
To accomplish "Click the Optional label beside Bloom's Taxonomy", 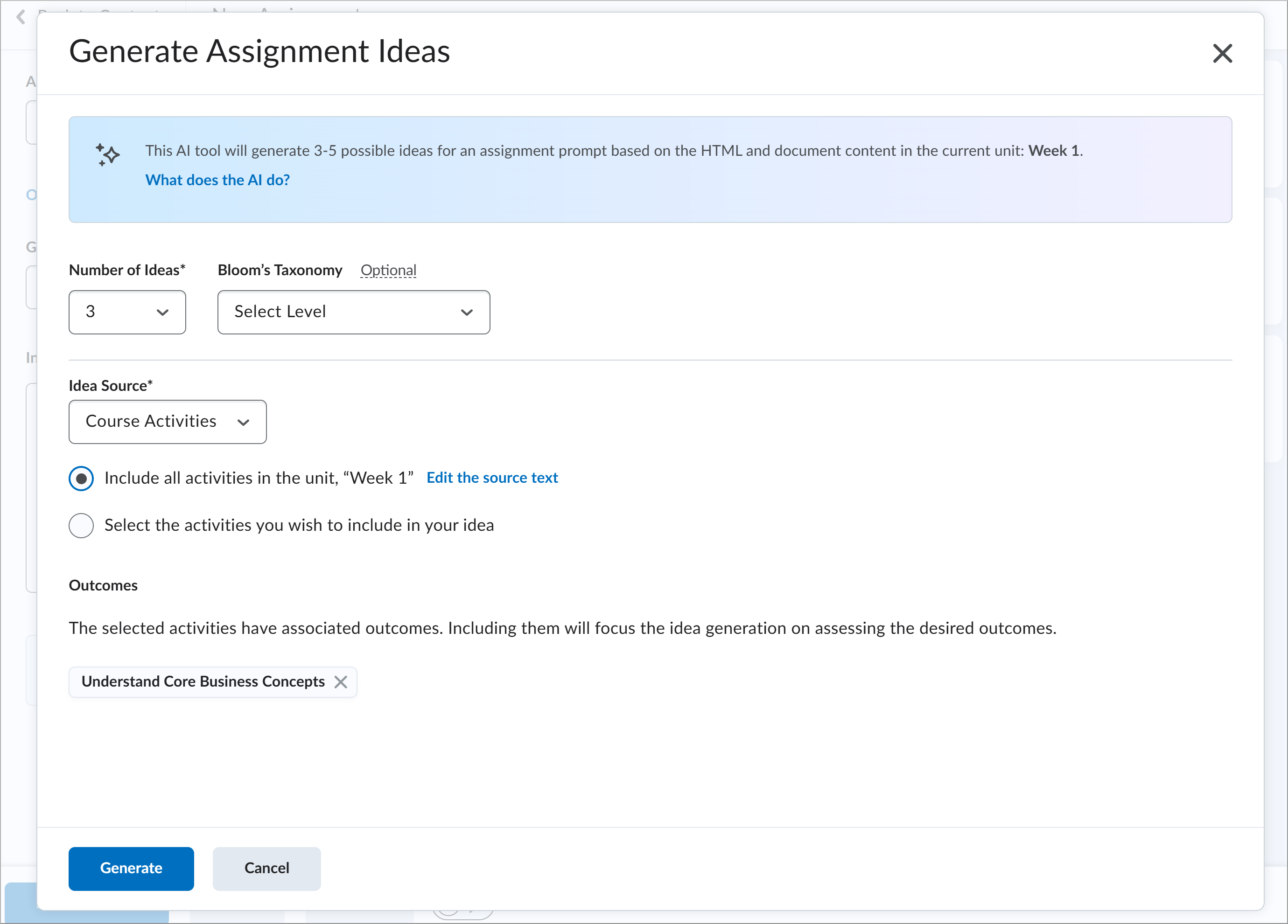I will [388, 270].
